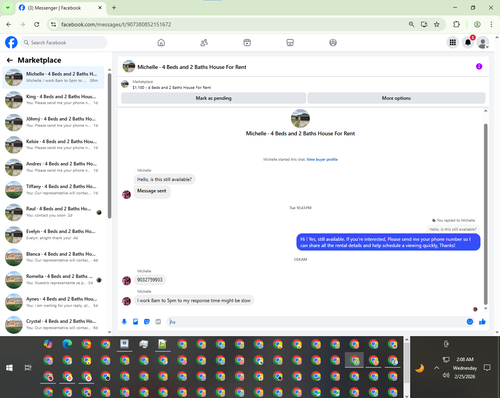Image resolution: width=500 pixels, height=398 pixels.
Task: Open the Raul conversation
Action: click(x=53, y=212)
